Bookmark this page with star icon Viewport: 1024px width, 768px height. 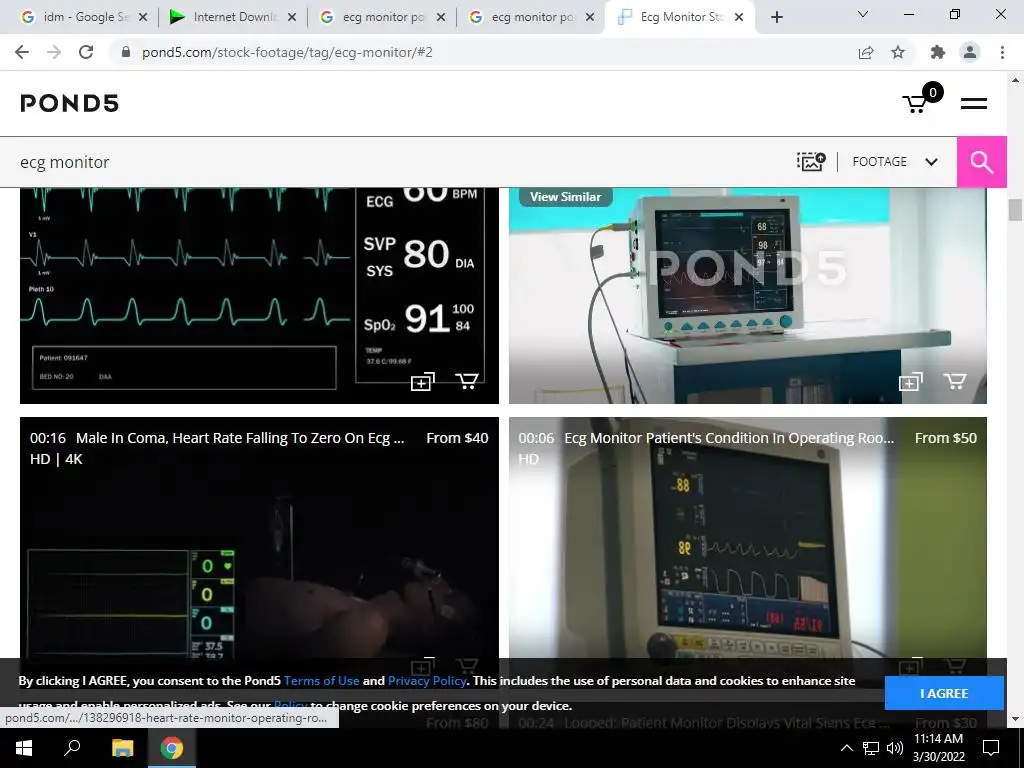pyautogui.click(x=898, y=52)
